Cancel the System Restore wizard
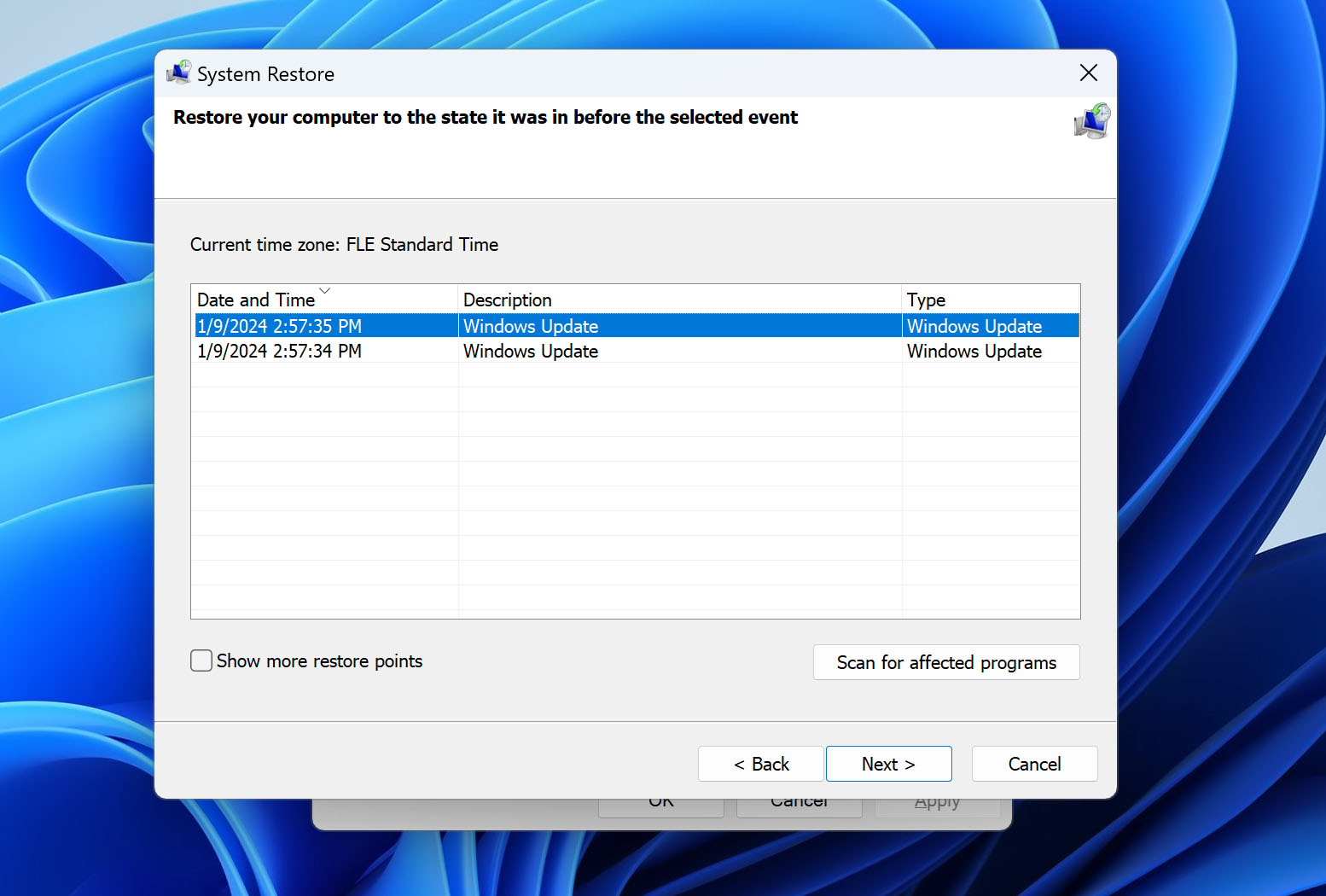 tap(1034, 764)
